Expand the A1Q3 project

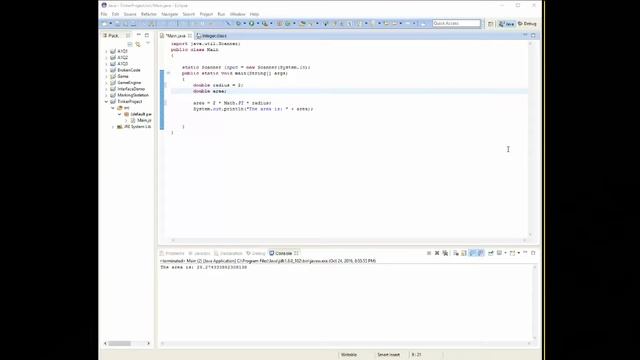(107, 64)
